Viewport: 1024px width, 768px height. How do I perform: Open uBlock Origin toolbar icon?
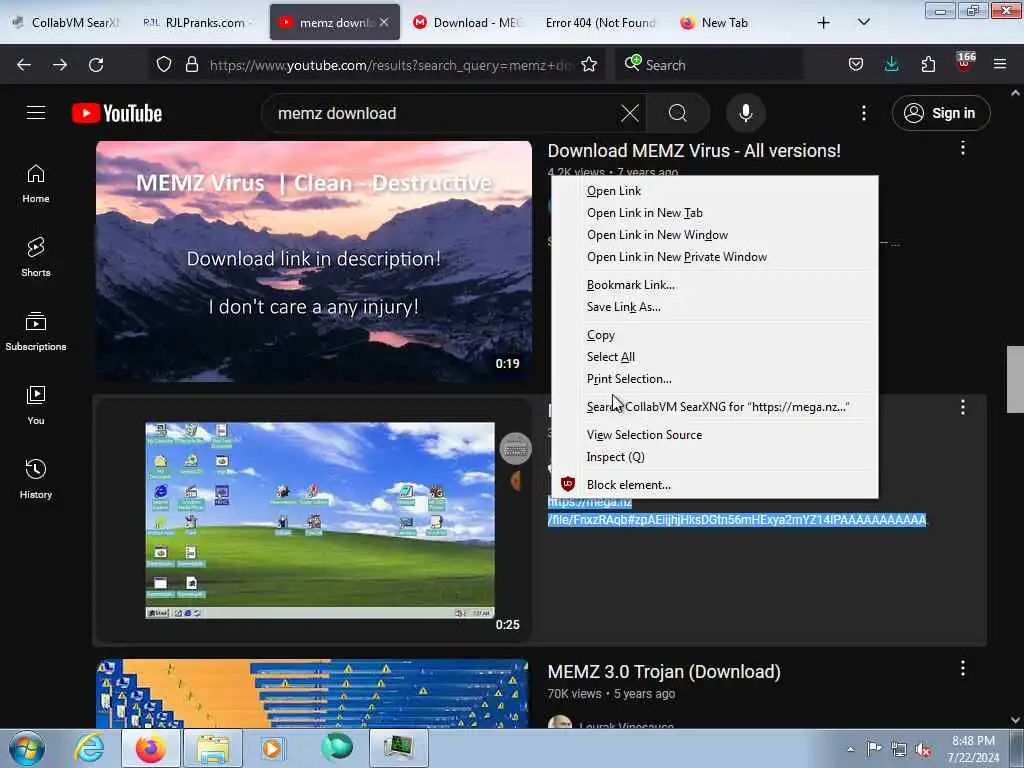965,63
